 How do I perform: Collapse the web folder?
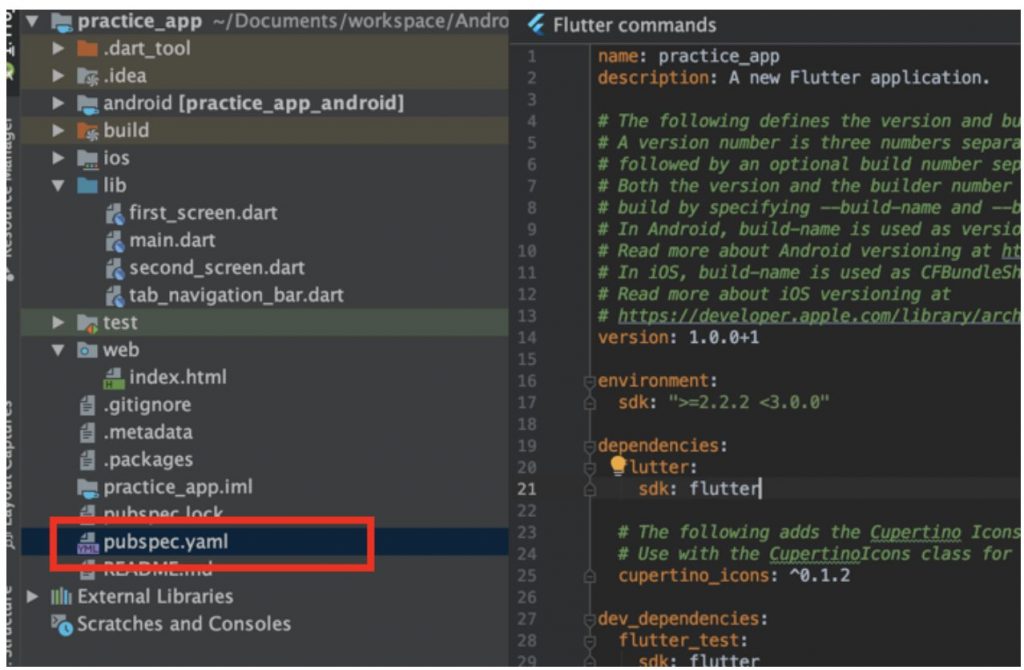58,351
